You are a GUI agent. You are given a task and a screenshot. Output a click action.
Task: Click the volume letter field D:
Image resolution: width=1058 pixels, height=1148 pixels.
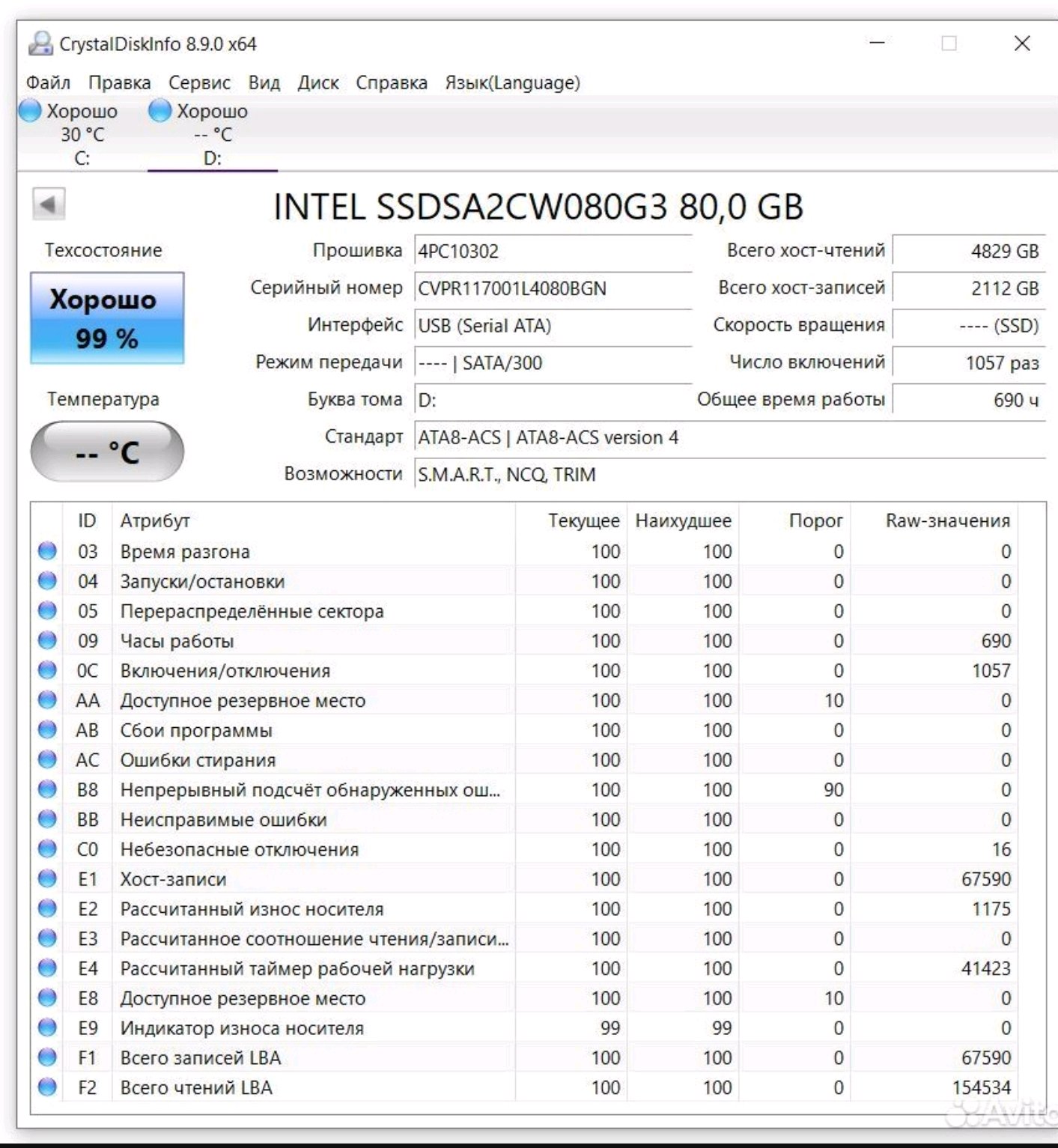point(553,400)
